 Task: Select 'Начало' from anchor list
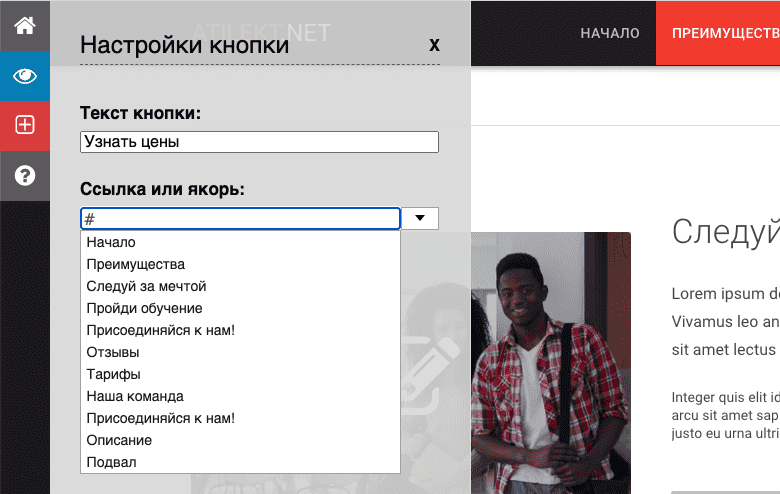(240, 242)
